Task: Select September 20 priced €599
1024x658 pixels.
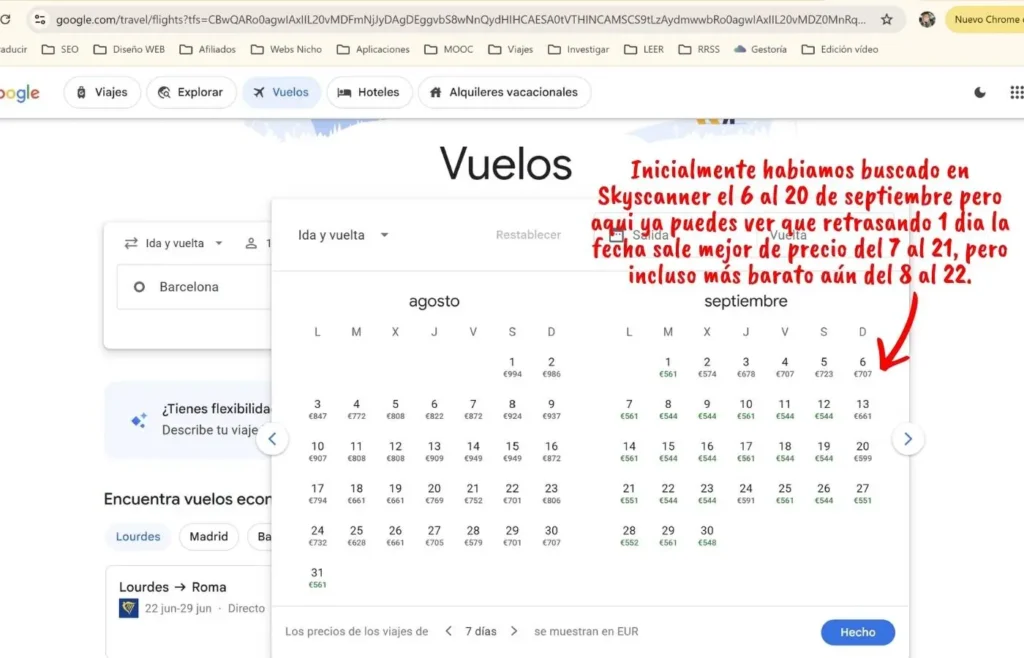Action: click(x=863, y=452)
